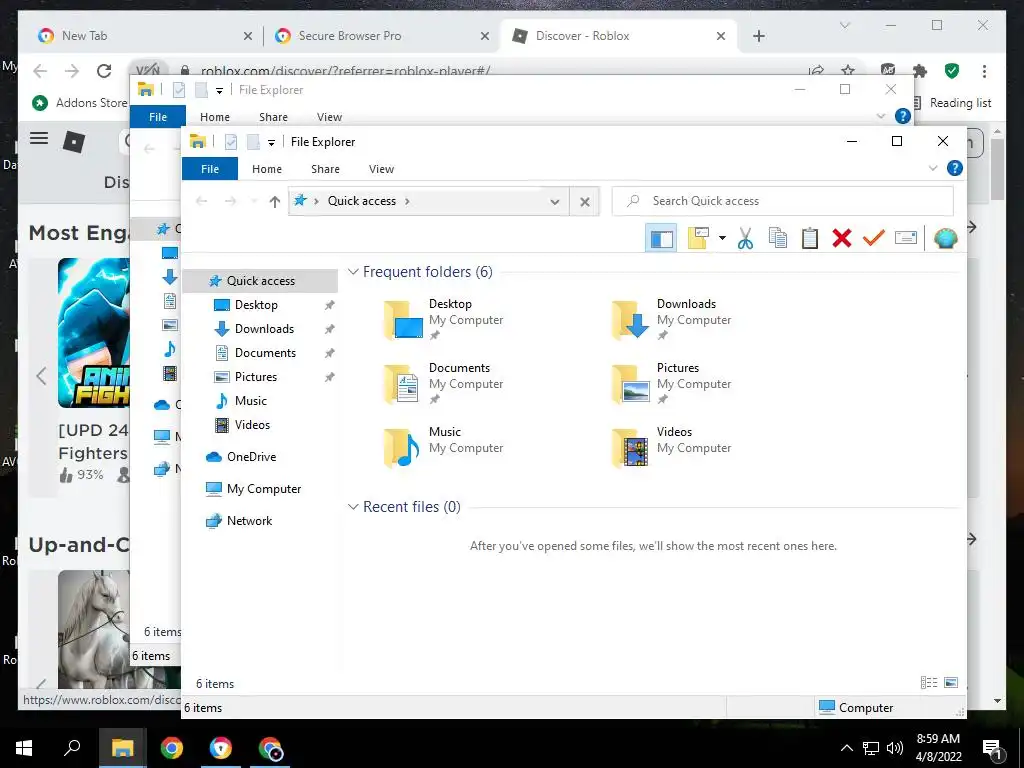
Task: Click the Email envelope icon
Action: click(906, 238)
